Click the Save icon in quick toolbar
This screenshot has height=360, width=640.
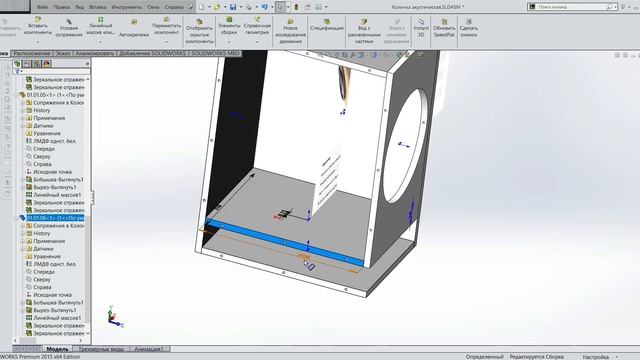pyautogui.click(x=233, y=7)
